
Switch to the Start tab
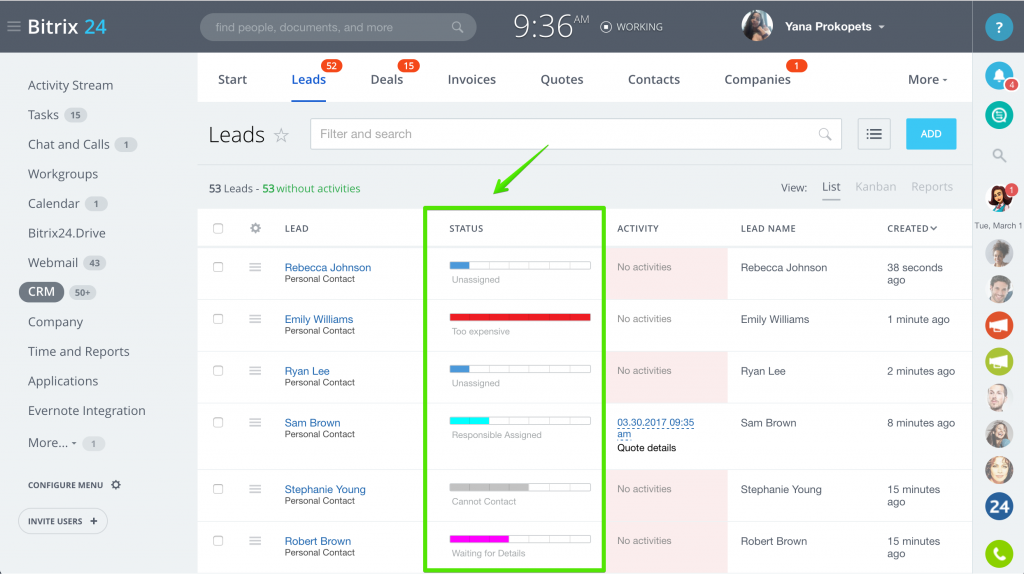[232, 80]
